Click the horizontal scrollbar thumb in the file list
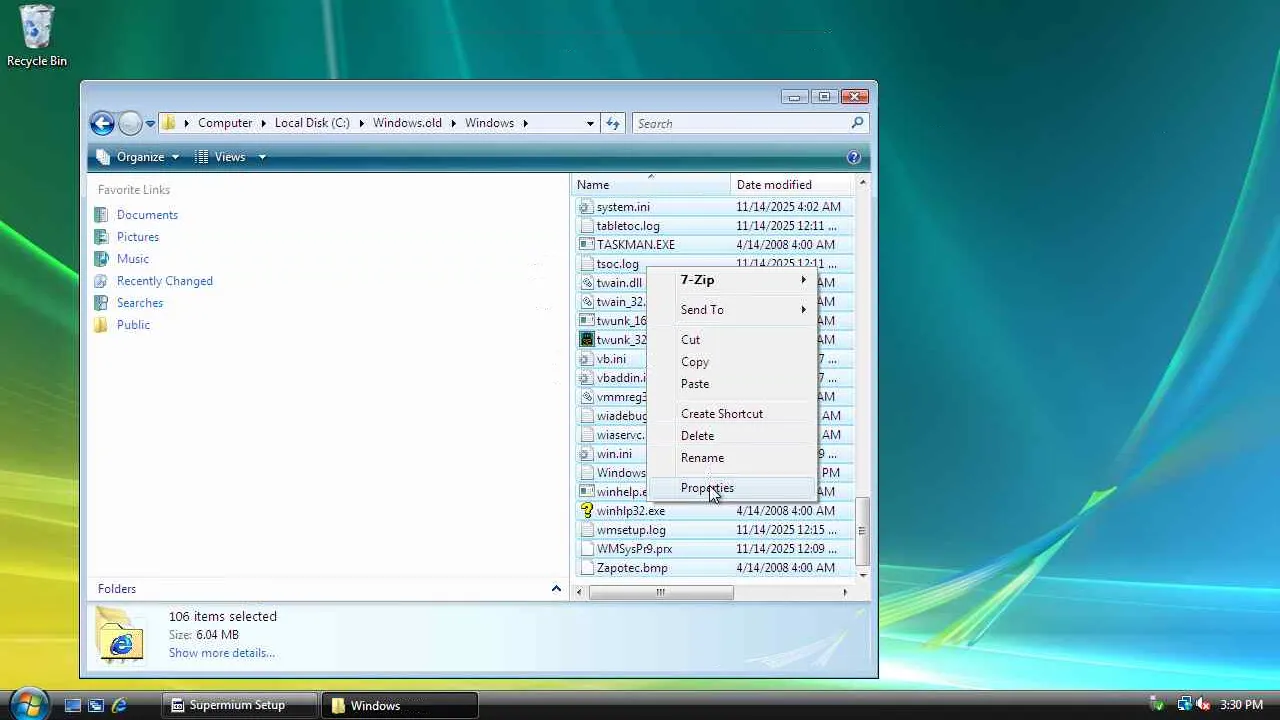 coord(660,592)
